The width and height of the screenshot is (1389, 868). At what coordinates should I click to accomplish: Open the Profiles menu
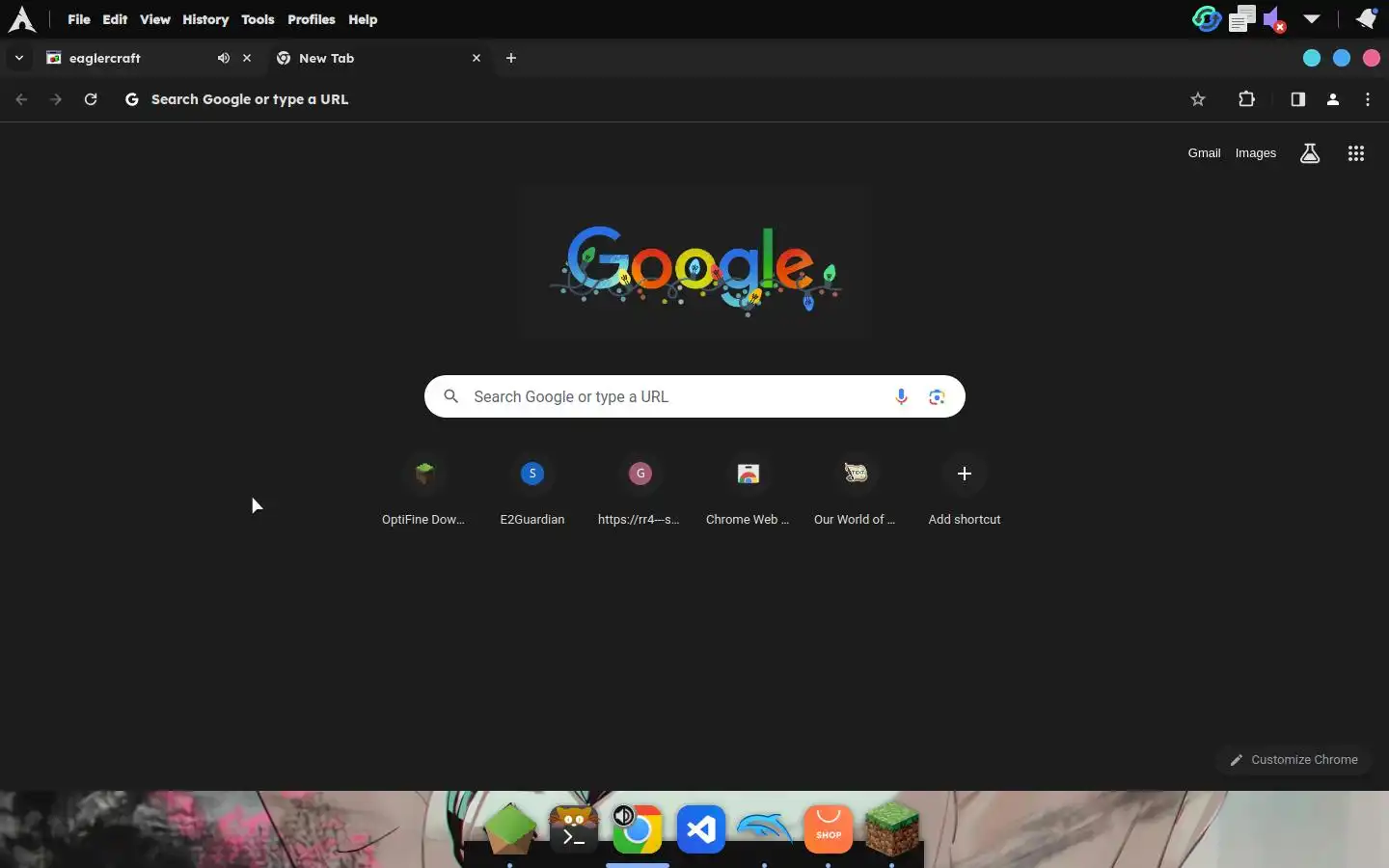312,19
